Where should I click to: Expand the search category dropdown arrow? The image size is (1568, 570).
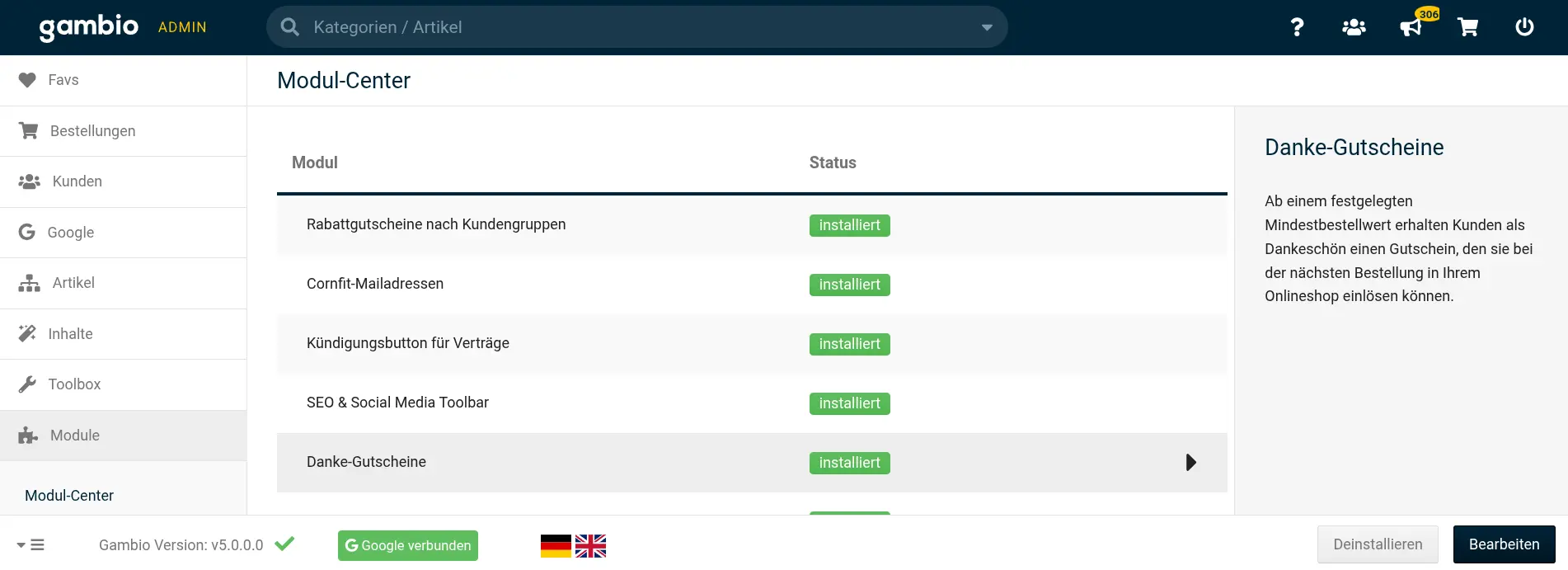point(987,27)
